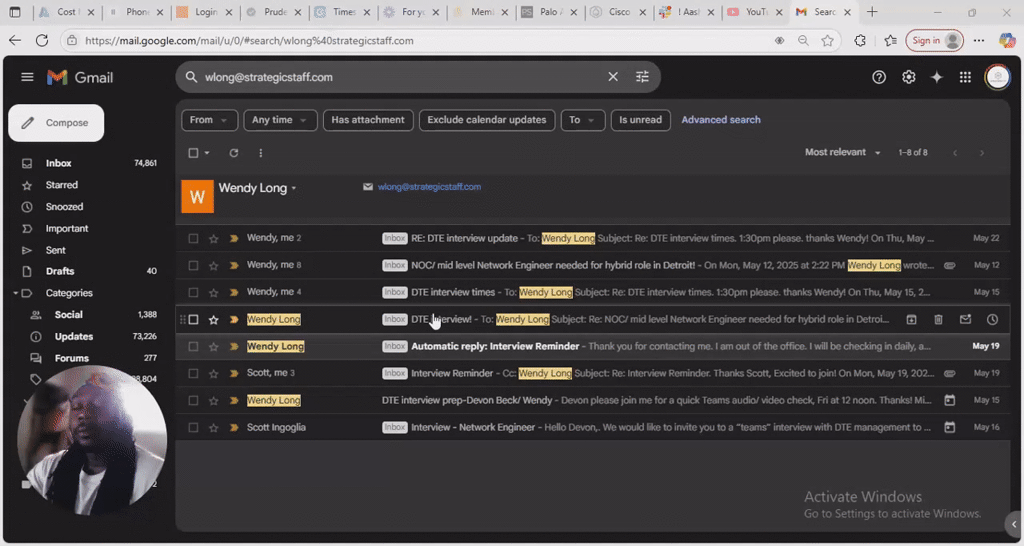Archive the DTE Interview! email
1024x546 pixels.
pyautogui.click(x=911, y=319)
